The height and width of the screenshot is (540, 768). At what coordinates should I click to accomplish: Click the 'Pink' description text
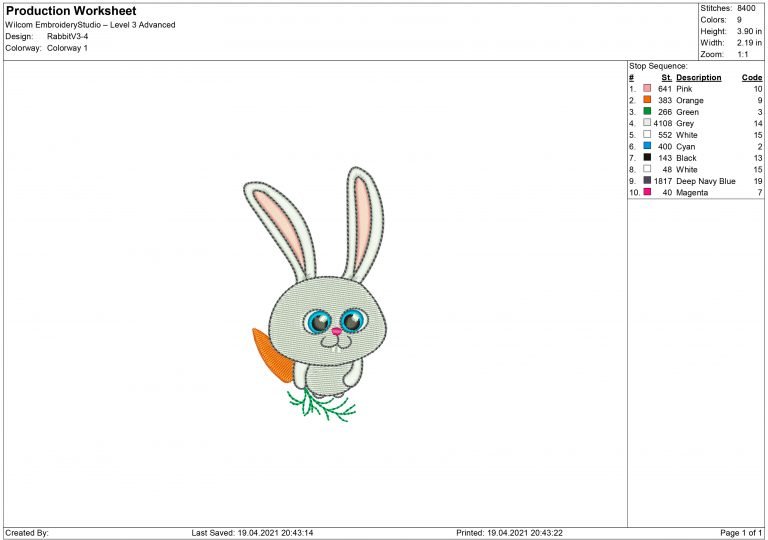click(684, 89)
